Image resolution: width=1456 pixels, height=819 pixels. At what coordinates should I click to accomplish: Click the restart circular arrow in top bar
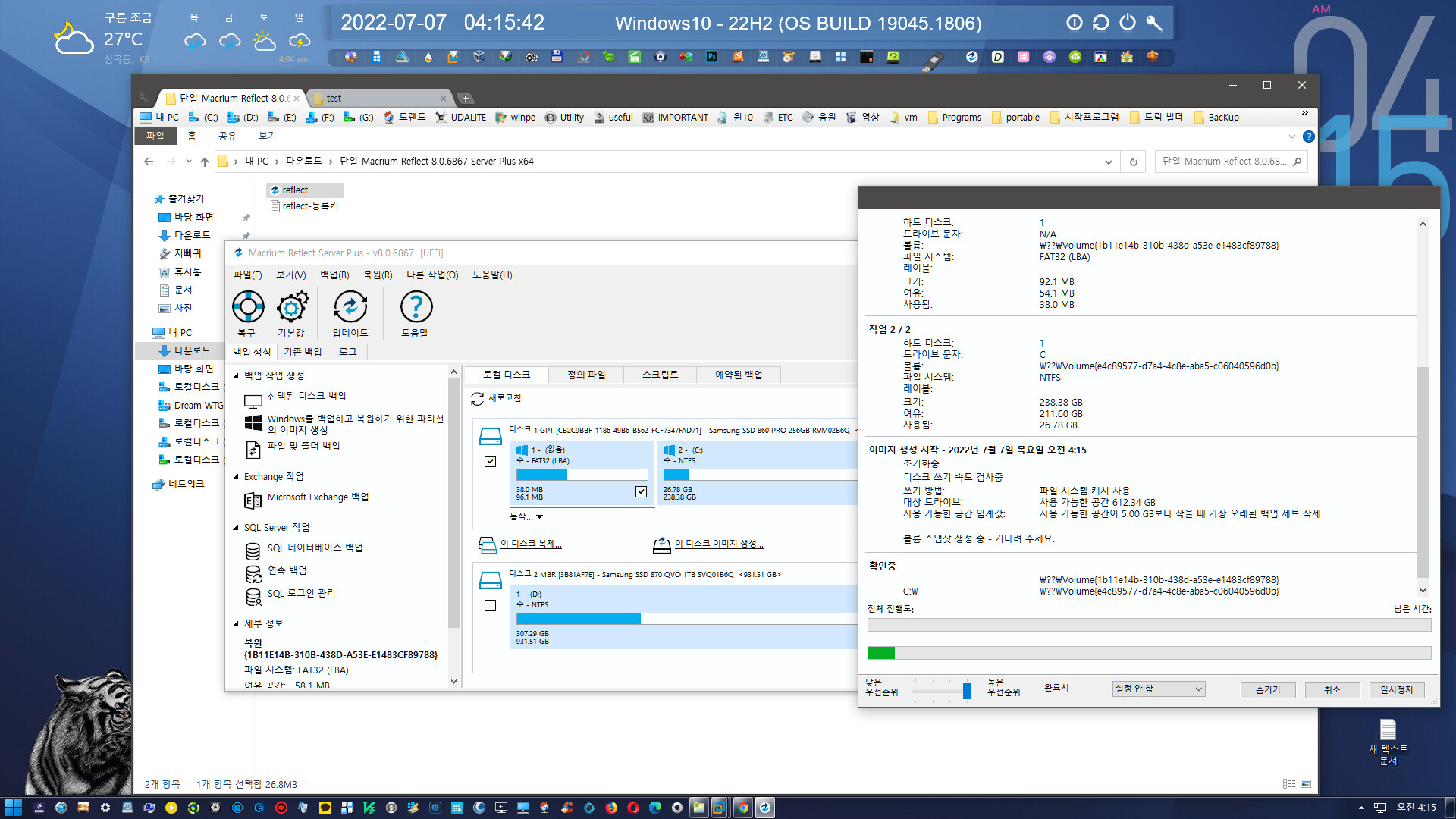[1100, 23]
